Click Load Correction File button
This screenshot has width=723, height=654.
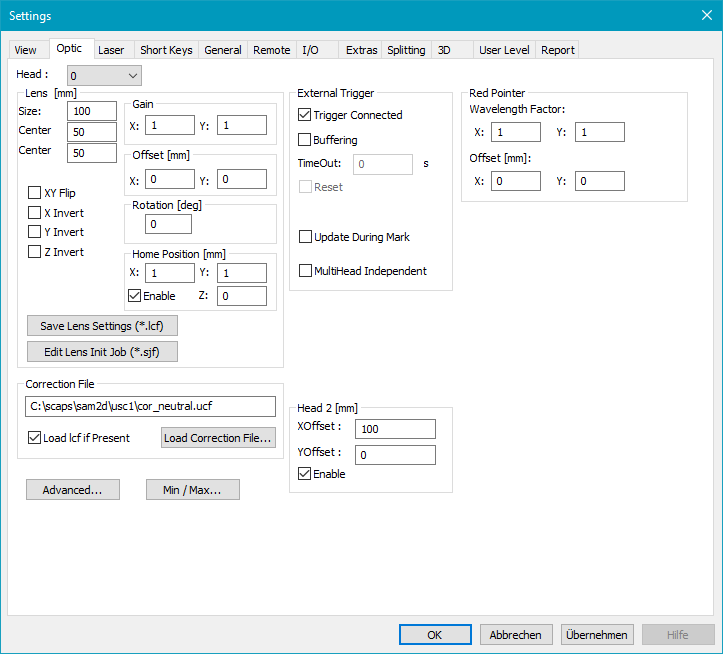(x=218, y=438)
